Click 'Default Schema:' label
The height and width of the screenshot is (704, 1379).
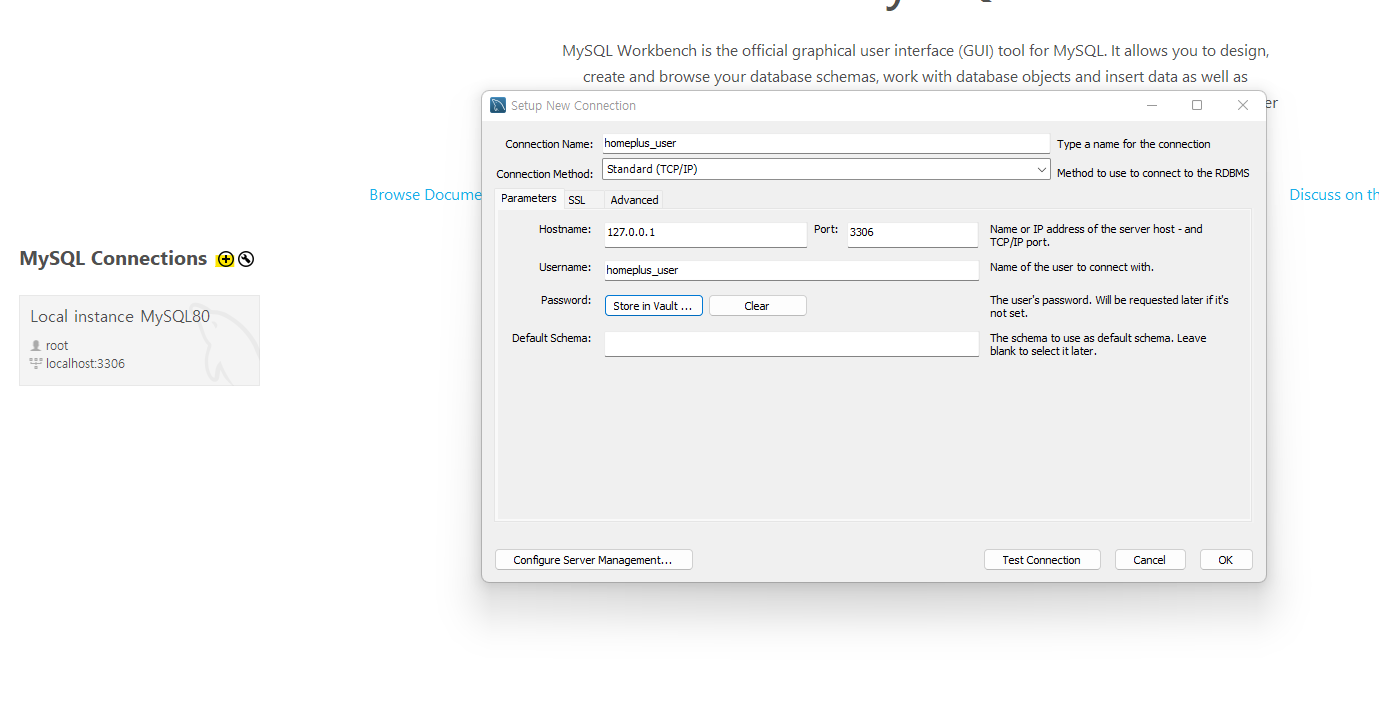pos(552,338)
